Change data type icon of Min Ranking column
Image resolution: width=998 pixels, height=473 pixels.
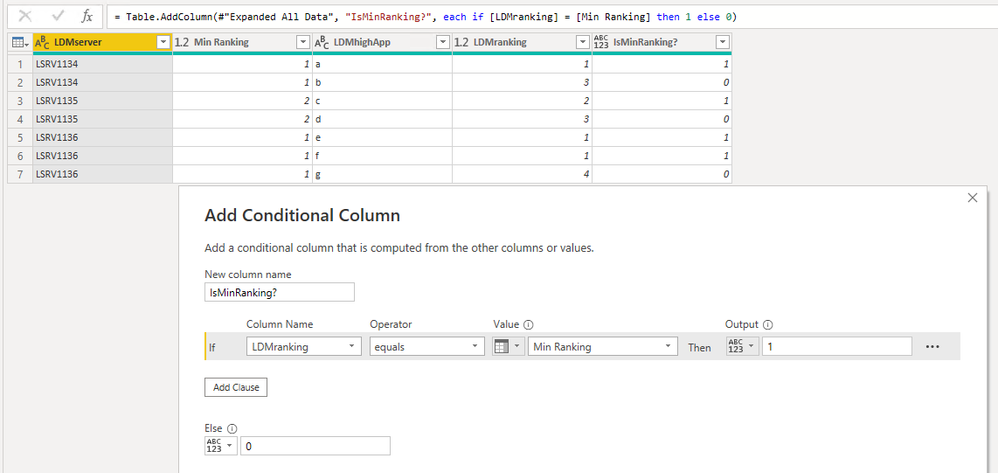pos(182,43)
